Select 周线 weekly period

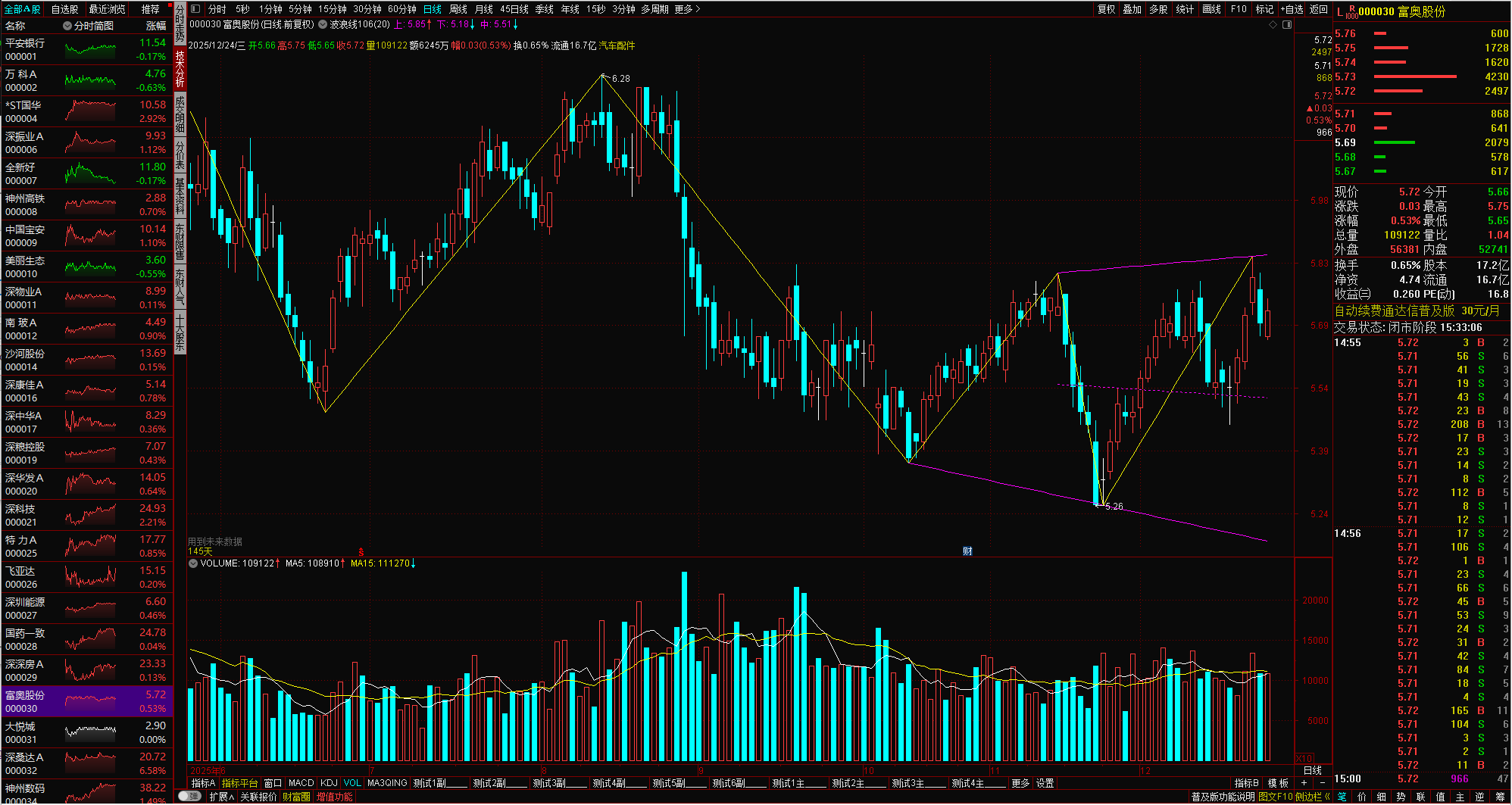(x=458, y=9)
